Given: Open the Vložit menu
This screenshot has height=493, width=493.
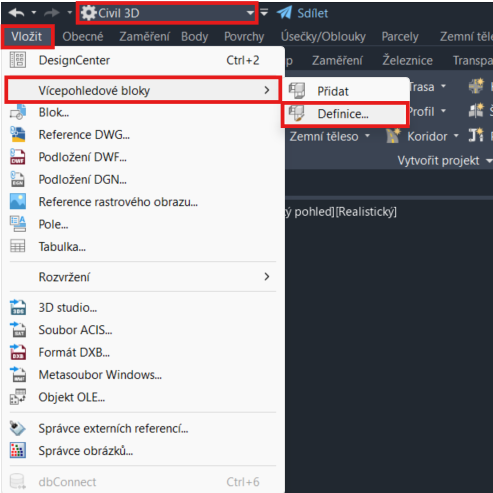Looking at the screenshot, I should [27, 36].
